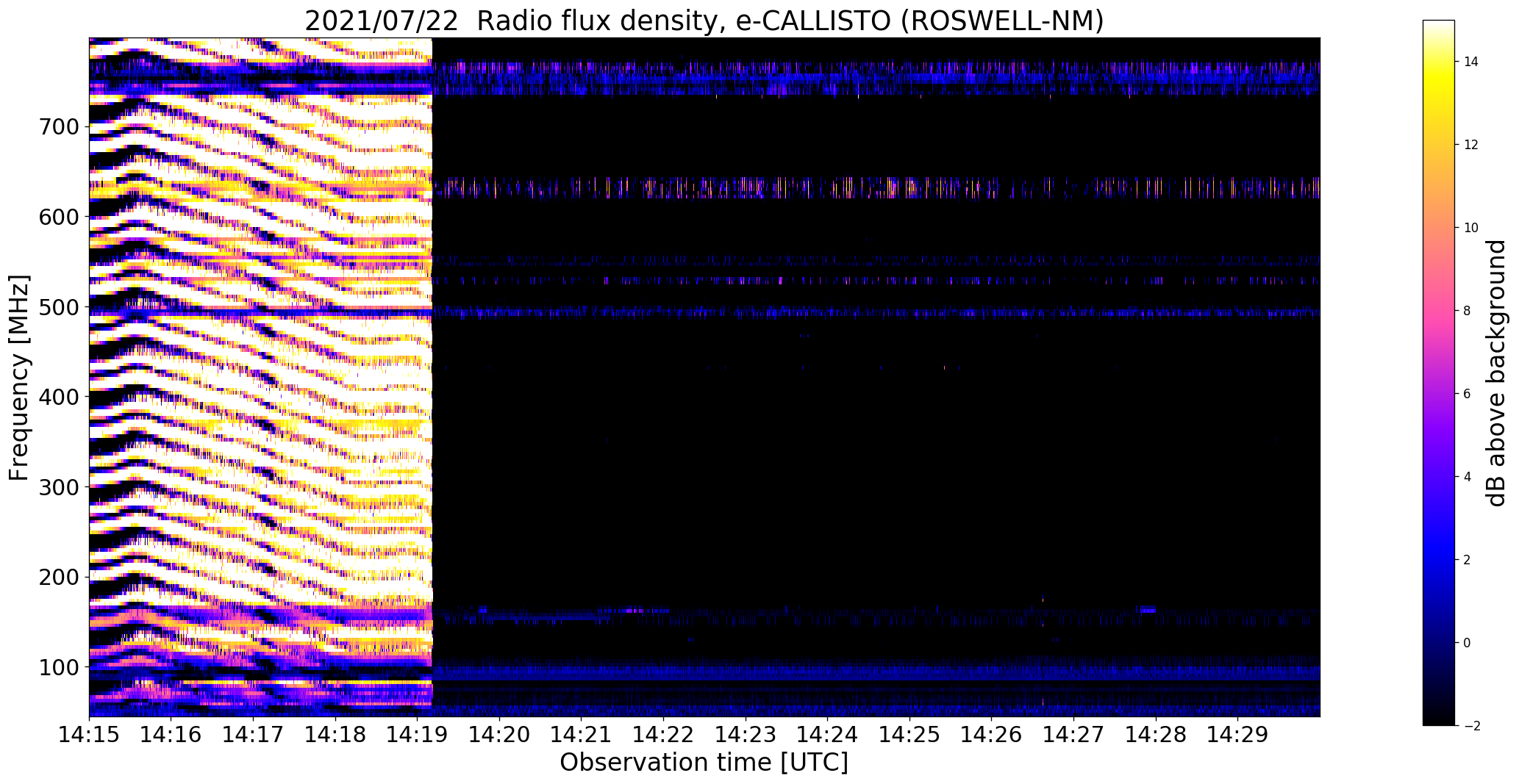Click the colorbar tick value 4

pyautogui.click(x=1468, y=477)
